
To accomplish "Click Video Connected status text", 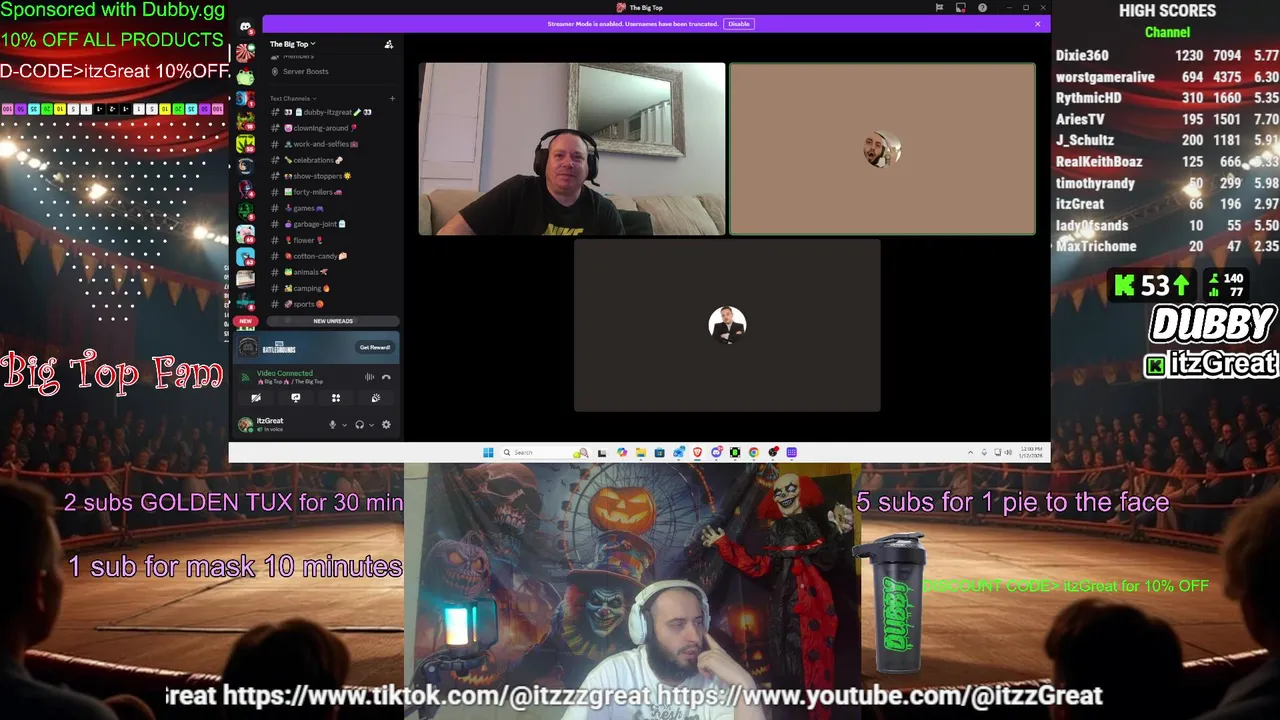I will (x=285, y=373).
